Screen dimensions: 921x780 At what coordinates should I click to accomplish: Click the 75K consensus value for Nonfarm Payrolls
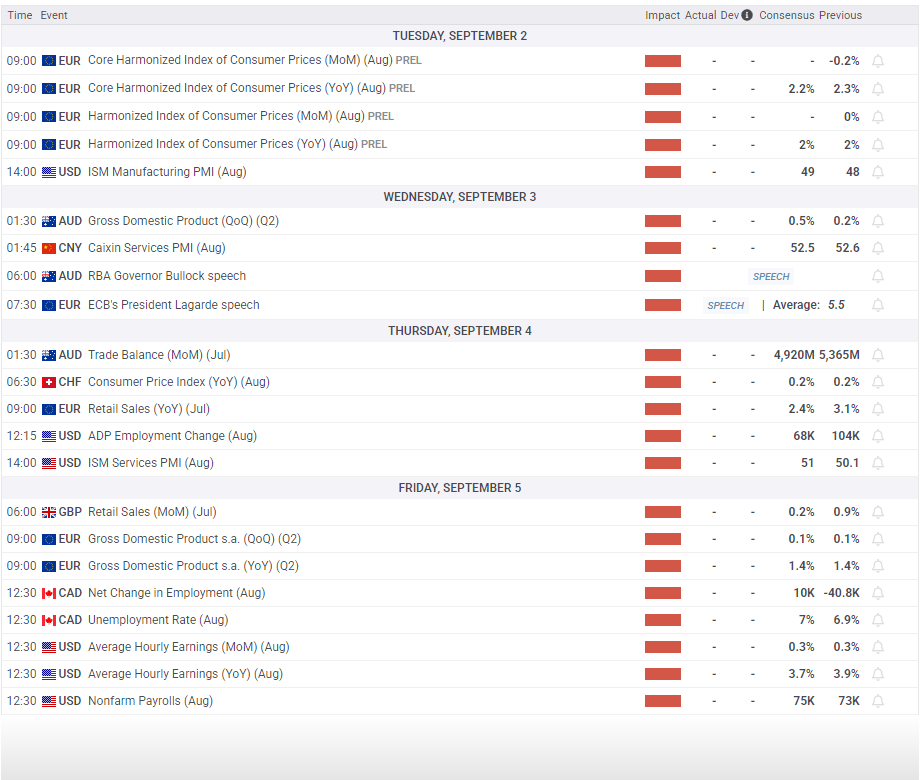tap(804, 701)
